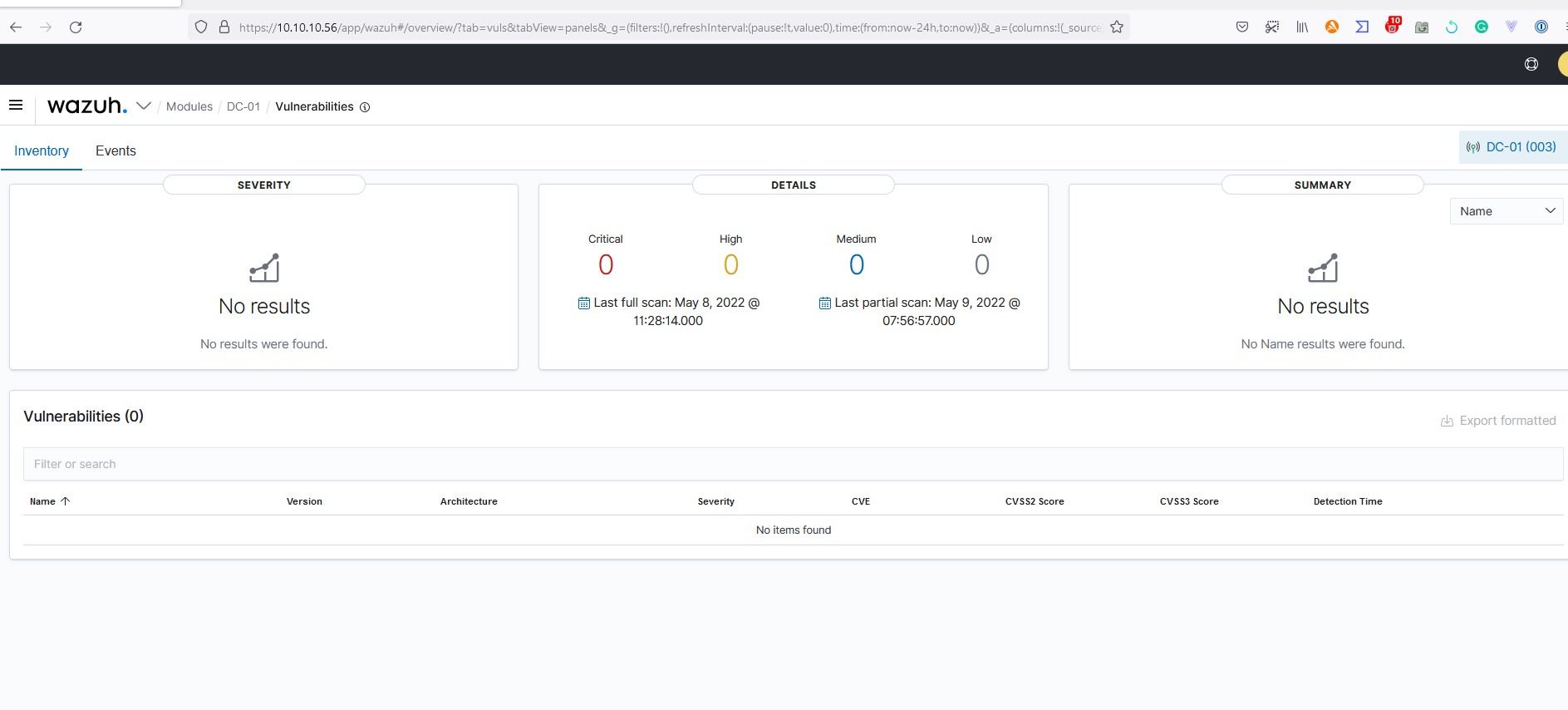The image size is (1568, 710).
Task: Open the Firefox library icon
Action: 1302,27
